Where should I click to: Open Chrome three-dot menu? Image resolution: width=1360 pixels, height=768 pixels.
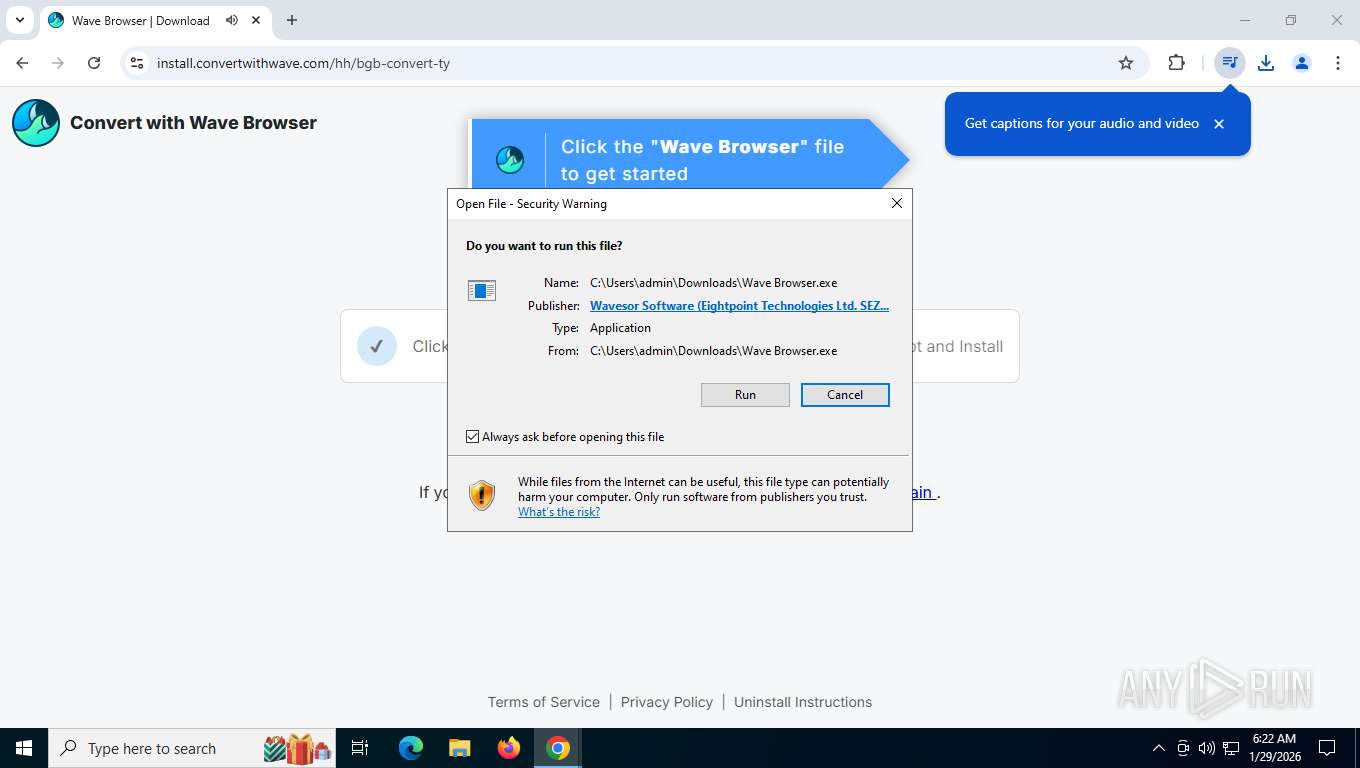(x=1338, y=63)
